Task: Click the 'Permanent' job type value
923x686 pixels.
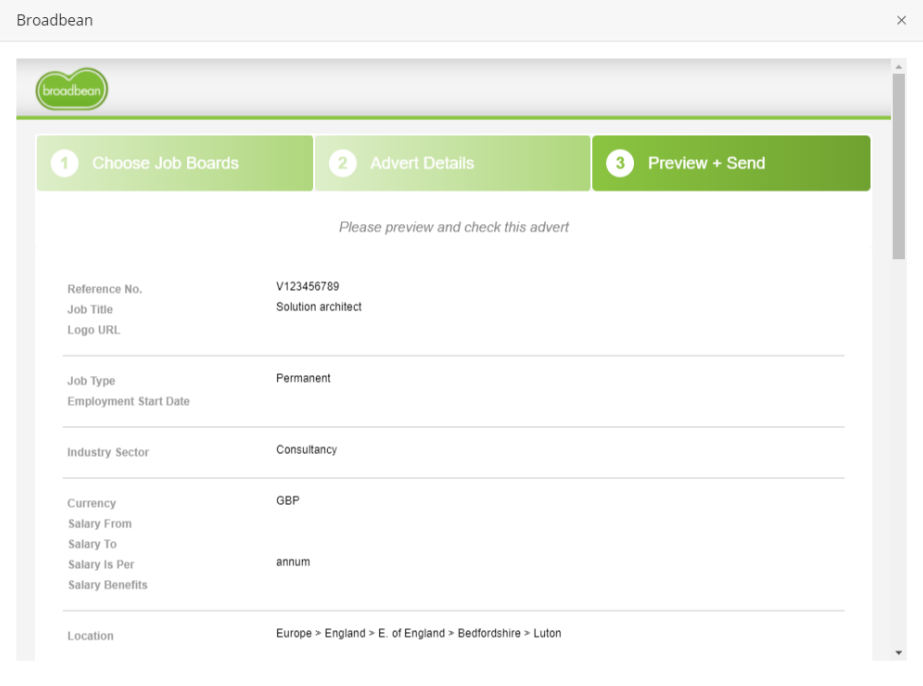Action: pos(303,378)
